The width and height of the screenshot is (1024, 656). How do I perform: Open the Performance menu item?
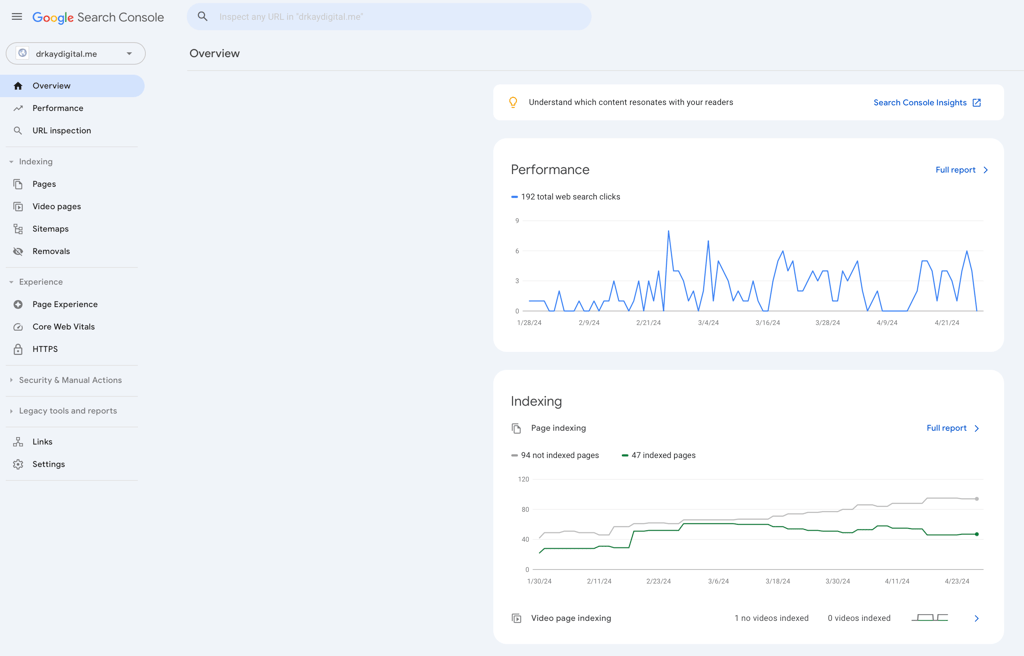point(57,108)
